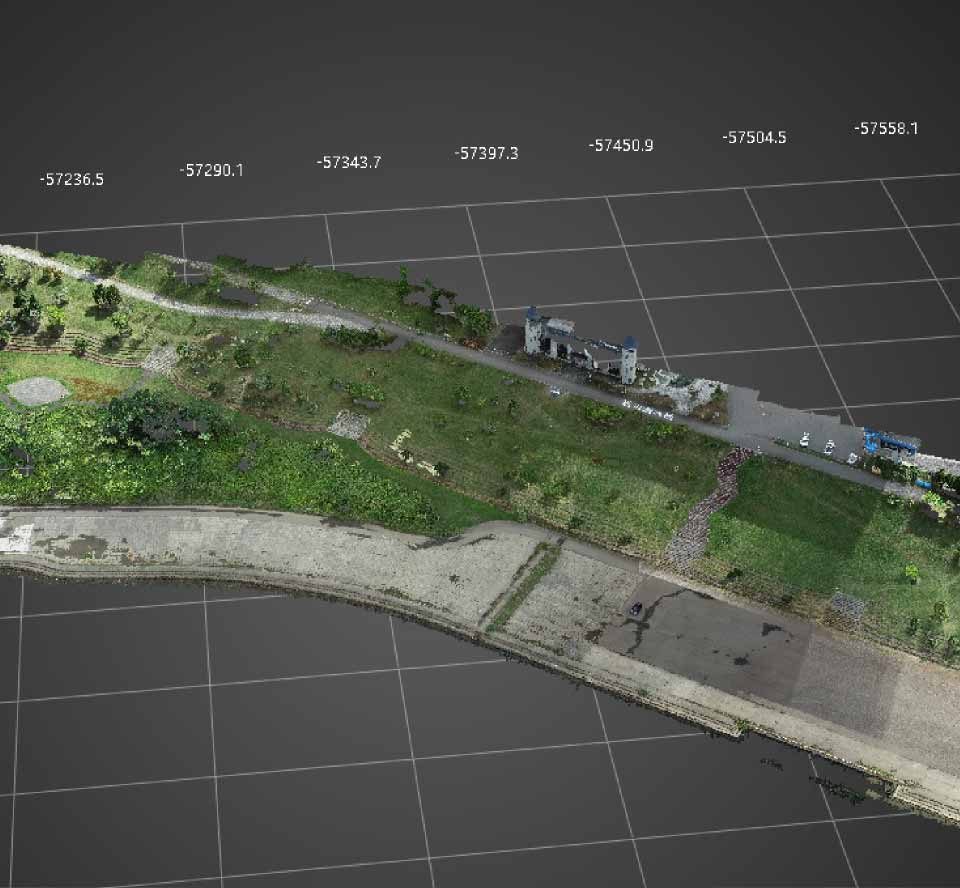The height and width of the screenshot is (888, 960).
Task: Click the -57558.1 grid axis label
Action: [x=886, y=129]
